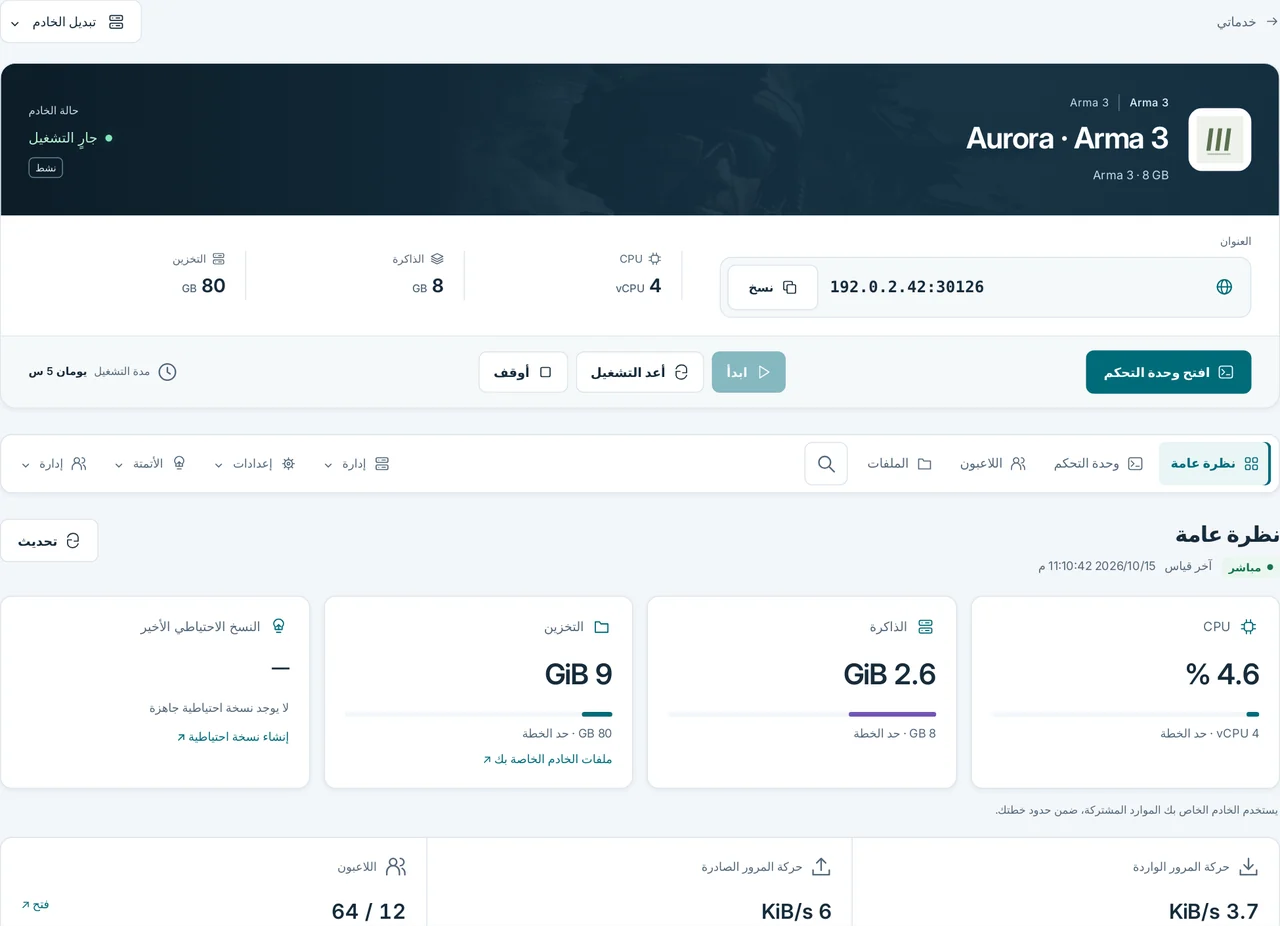Expand the إدارة server management dropdown
Viewport: 1280px width, 926px height.
357,464
